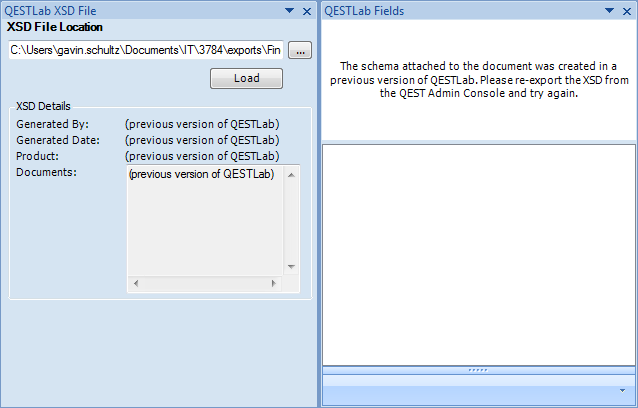Close the QESTLab XSD File pane
This screenshot has width=638, height=408.
pos(307,11)
